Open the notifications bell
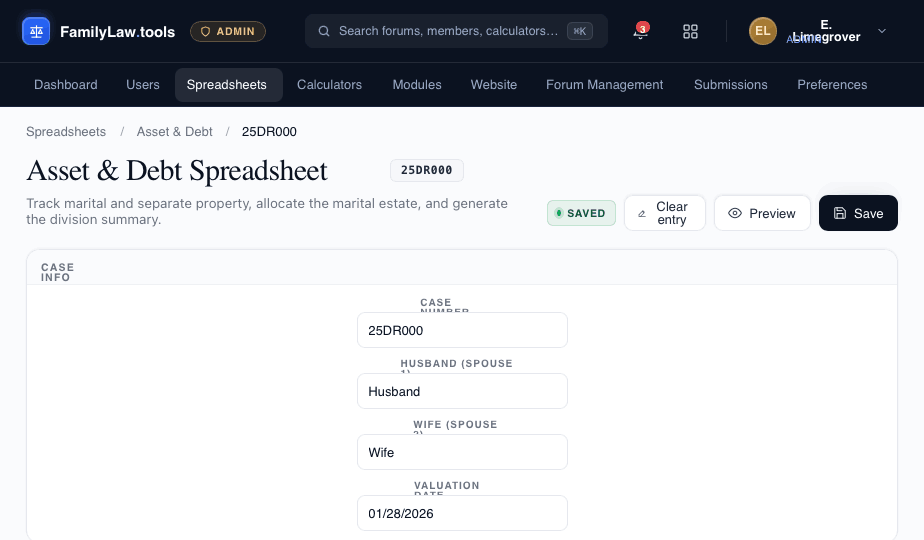Image resolution: width=924 pixels, height=540 pixels. pyautogui.click(x=641, y=31)
